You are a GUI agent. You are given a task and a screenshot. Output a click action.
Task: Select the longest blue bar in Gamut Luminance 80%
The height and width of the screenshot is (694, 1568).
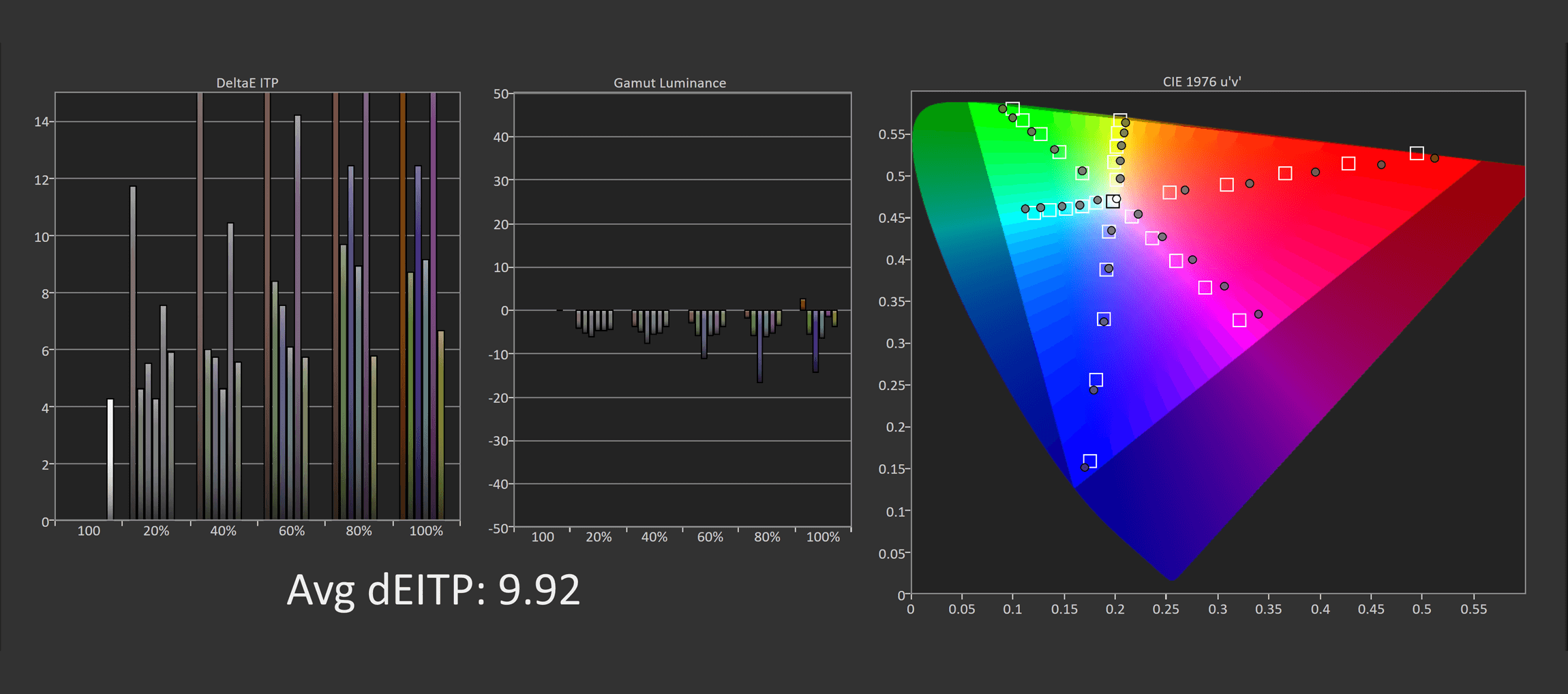pyautogui.click(x=760, y=346)
